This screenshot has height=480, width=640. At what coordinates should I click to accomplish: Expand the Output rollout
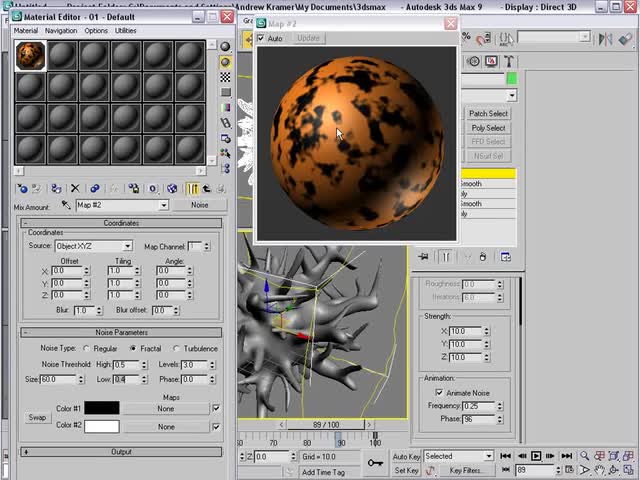point(121,452)
